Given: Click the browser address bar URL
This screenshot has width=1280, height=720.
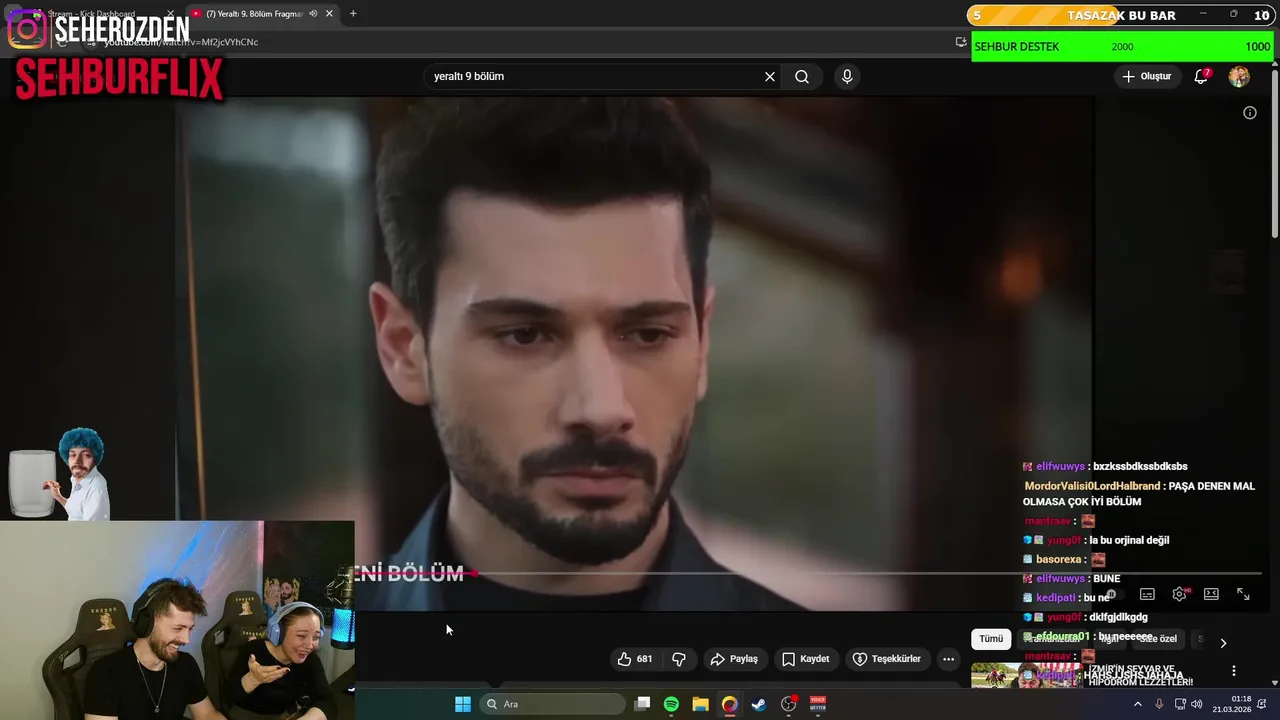Looking at the screenshot, I should click(x=180, y=42).
